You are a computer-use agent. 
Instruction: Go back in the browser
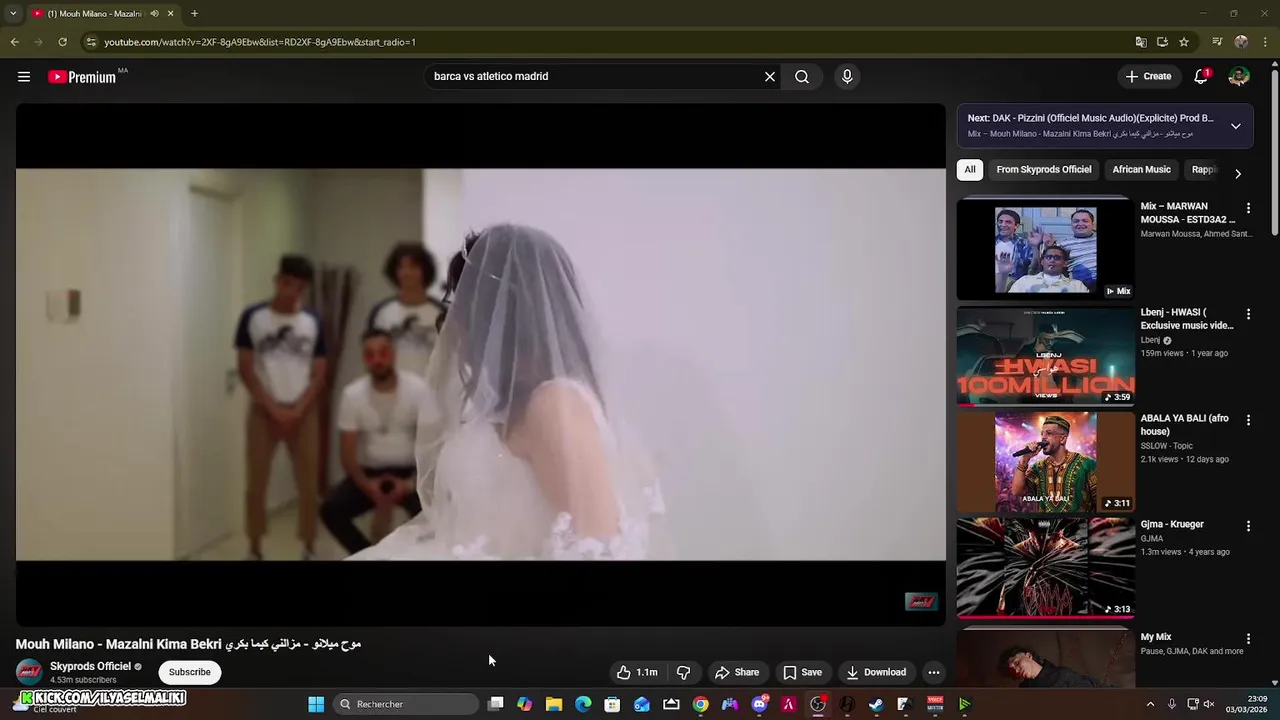pos(14,42)
